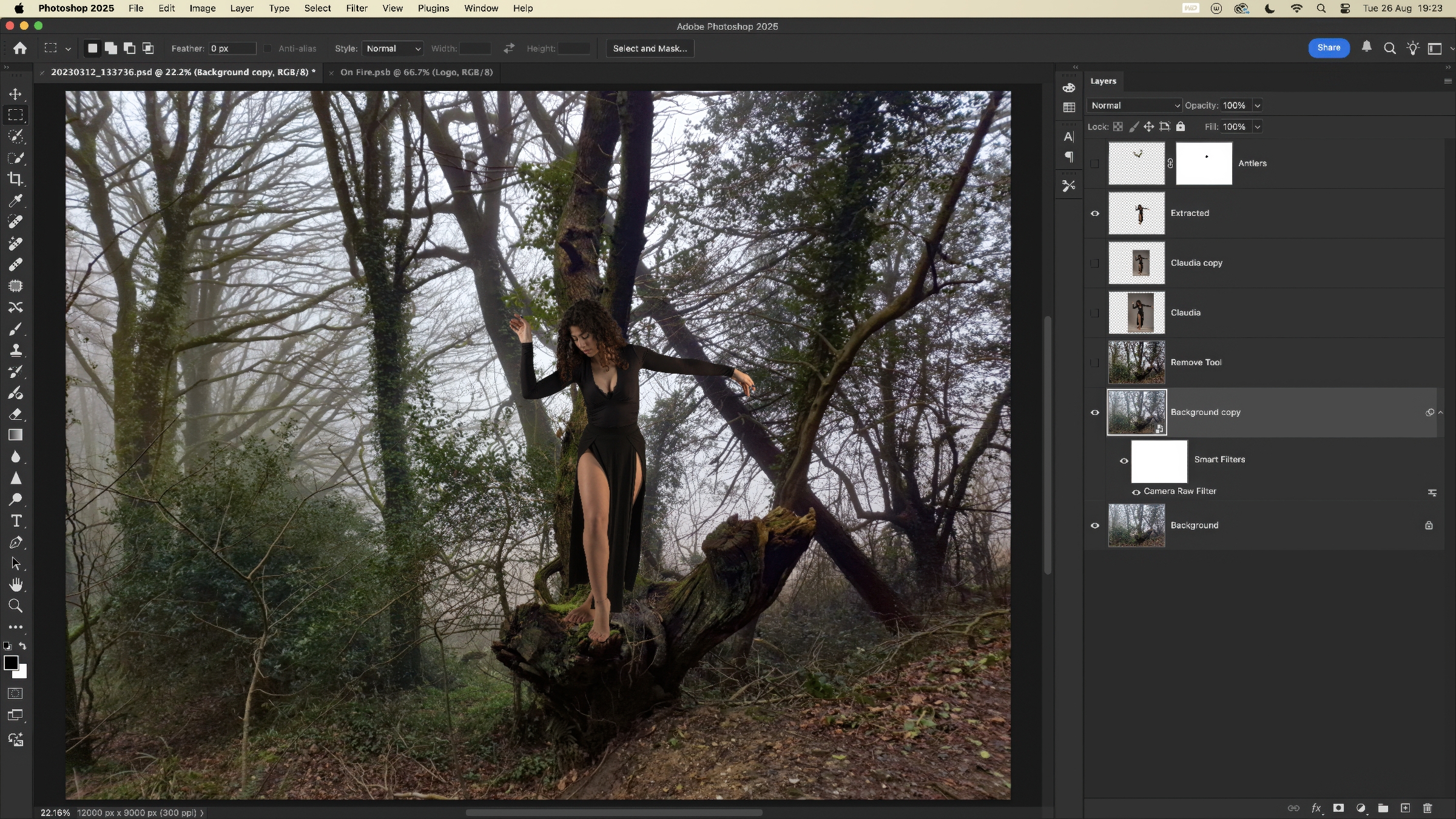Click the foreground color swatch
This screenshot has height=819, width=1456.
pyautogui.click(x=10, y=662)
